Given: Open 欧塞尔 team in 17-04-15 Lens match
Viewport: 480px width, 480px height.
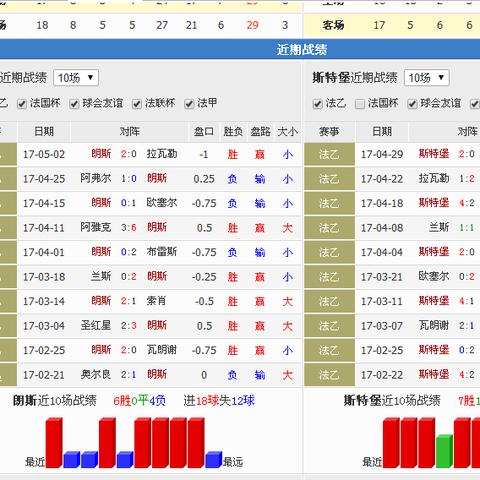Looking at the screenshot, I should (x=162, y=203).
